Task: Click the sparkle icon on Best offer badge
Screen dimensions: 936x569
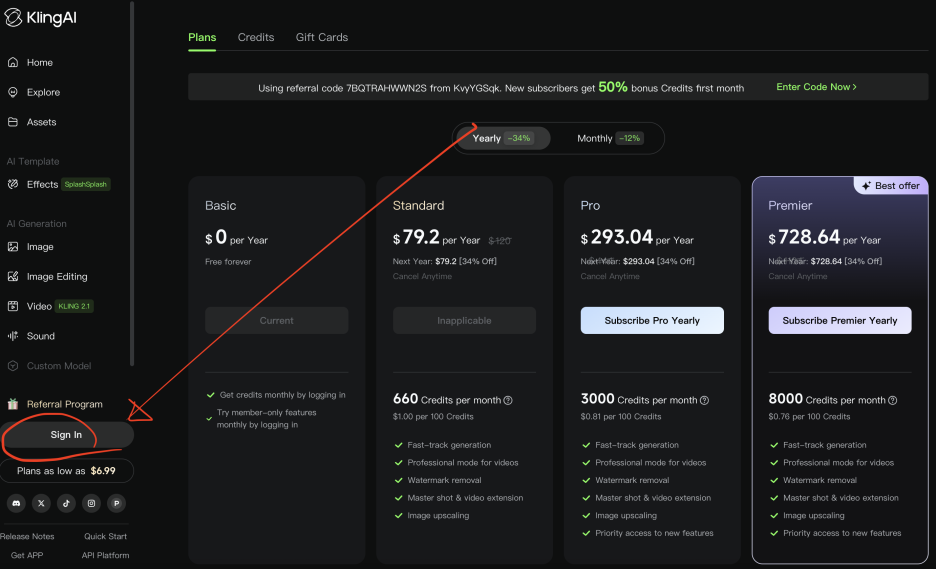Action: tap(866, 186)
